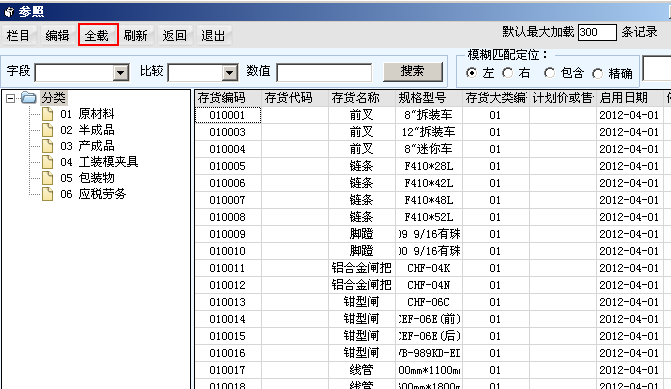The image size is (671, 389).
Task: Click the document icon beside 应税劳务
Action: [x=48, y=194]
